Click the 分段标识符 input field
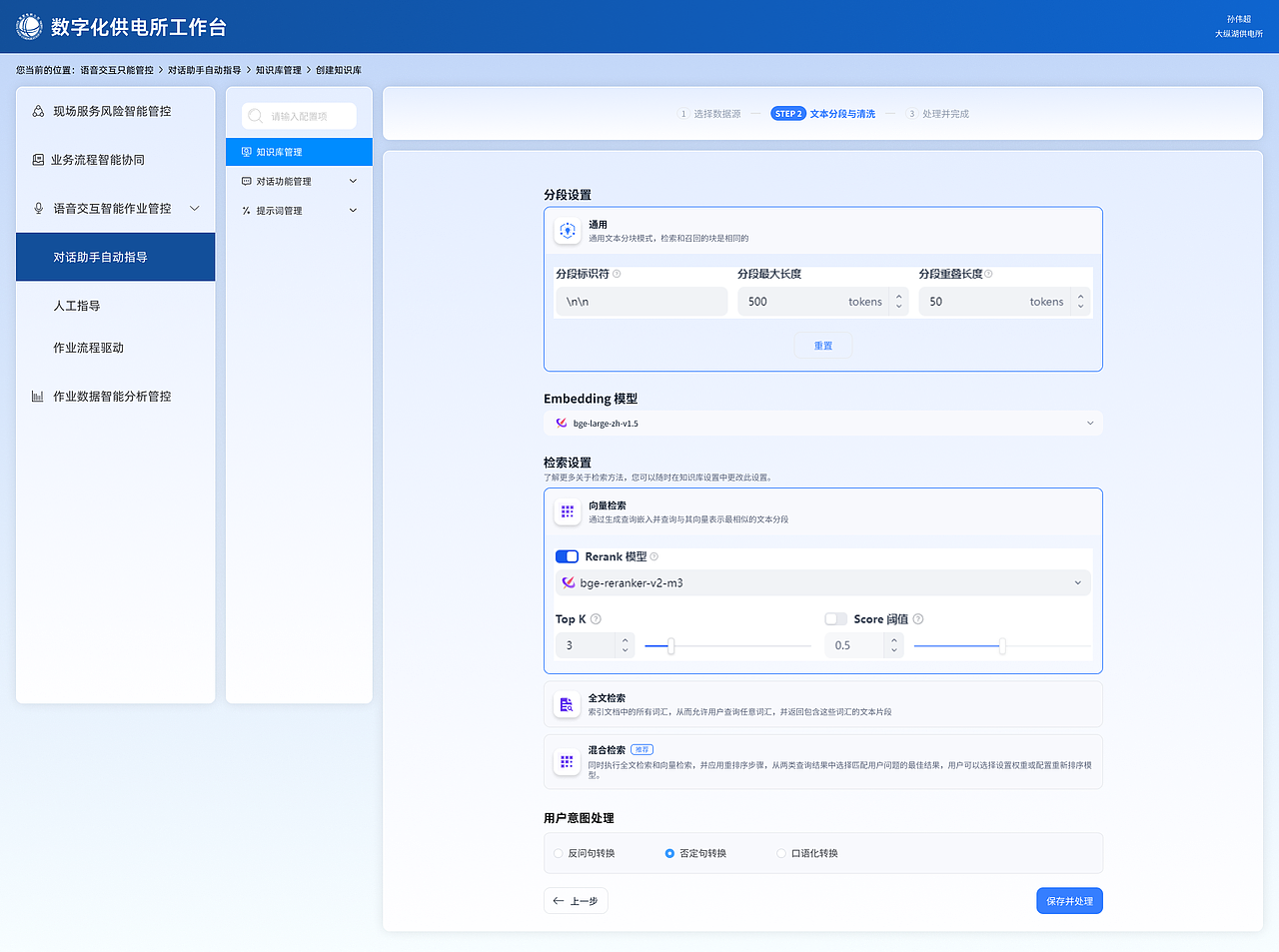The height and width of the screenshot is (952, 1279). coord(641,302)
